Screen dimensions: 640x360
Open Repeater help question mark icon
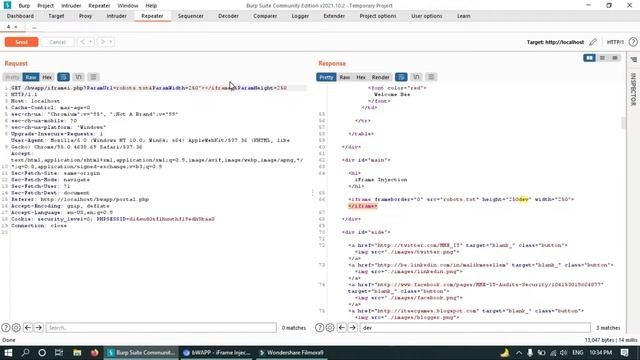tap(633, 42)
